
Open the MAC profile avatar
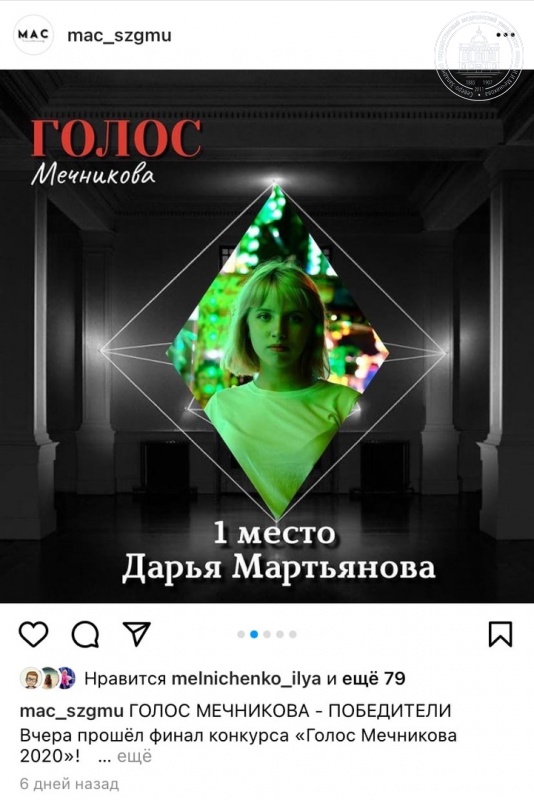pyautogui.click(x=33, y=35)
